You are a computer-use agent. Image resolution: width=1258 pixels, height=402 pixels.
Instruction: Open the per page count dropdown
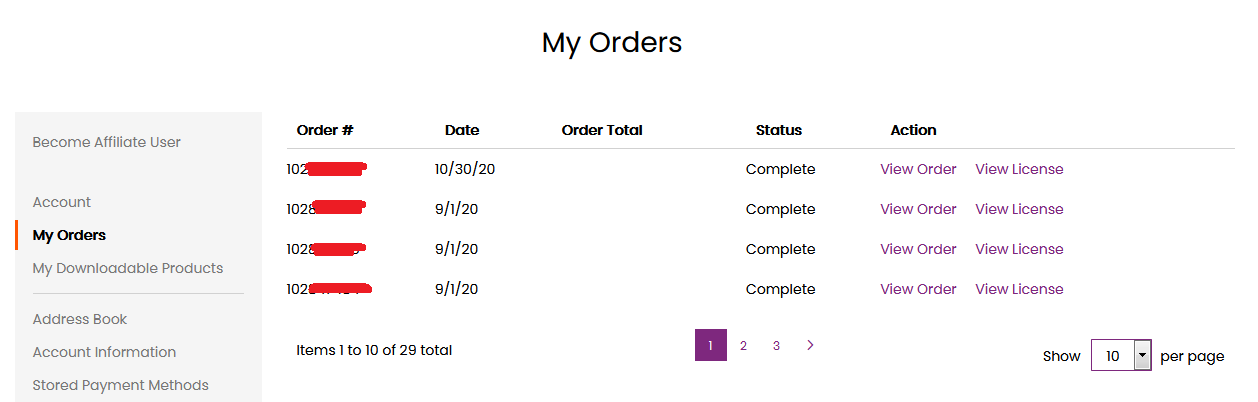1121,355
